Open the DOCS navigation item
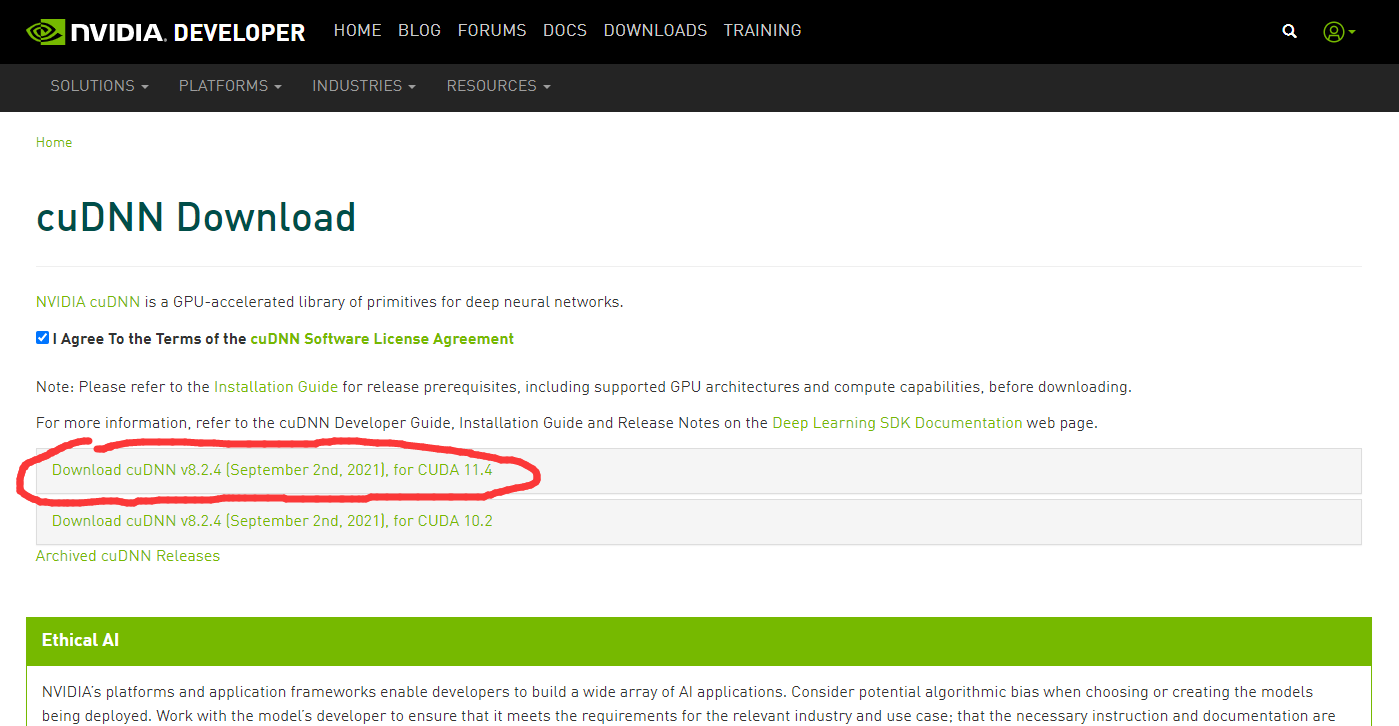 tap(565, 31)
